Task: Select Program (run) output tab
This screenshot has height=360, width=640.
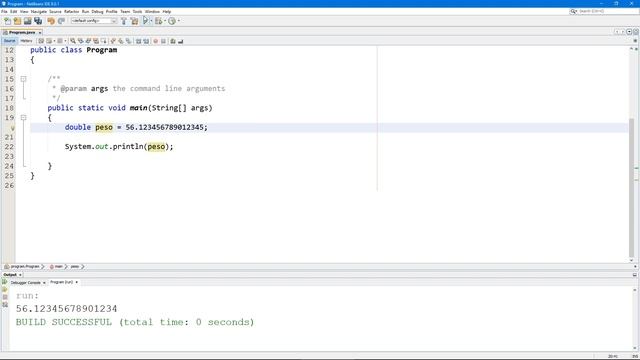Action: tap(61, 282)
